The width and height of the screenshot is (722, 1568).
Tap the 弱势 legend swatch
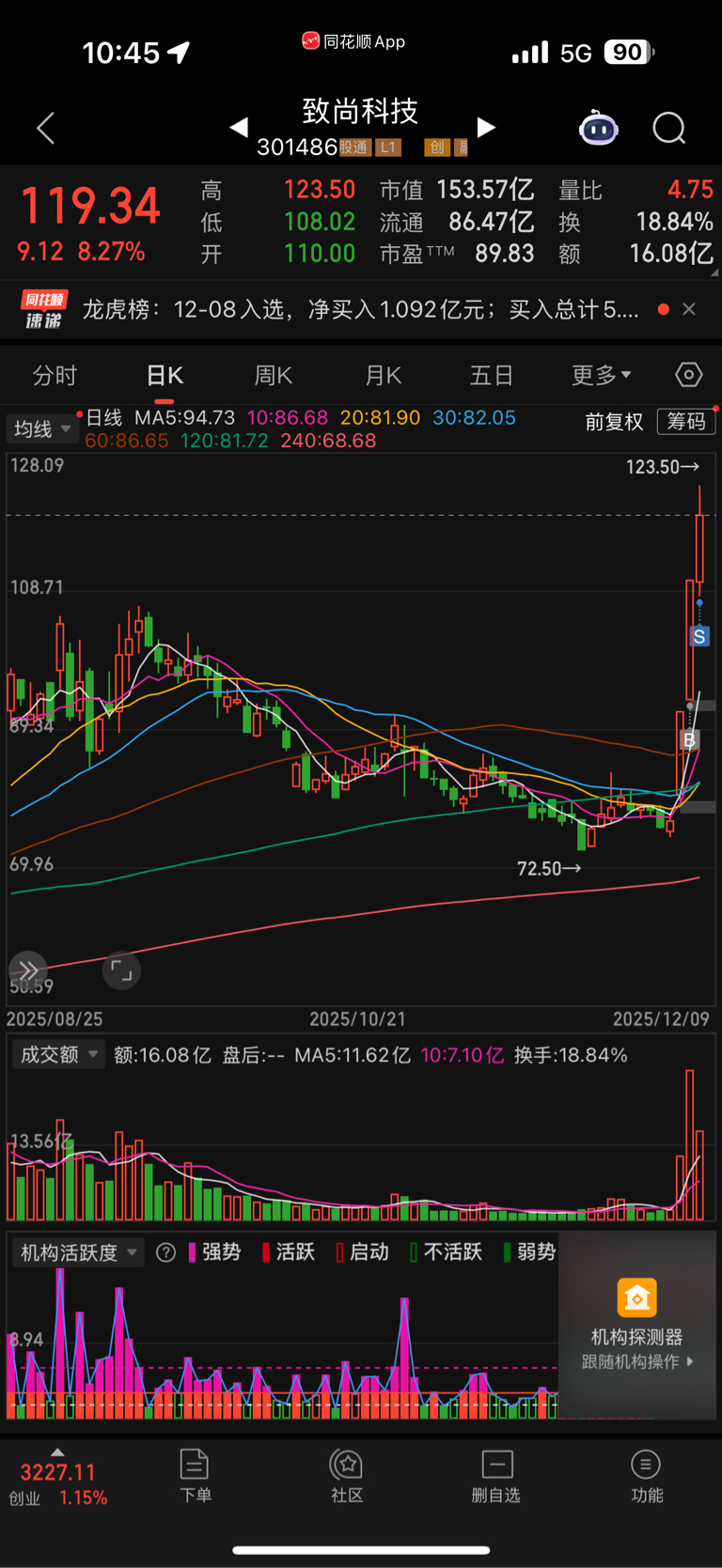click(508, 1252)
